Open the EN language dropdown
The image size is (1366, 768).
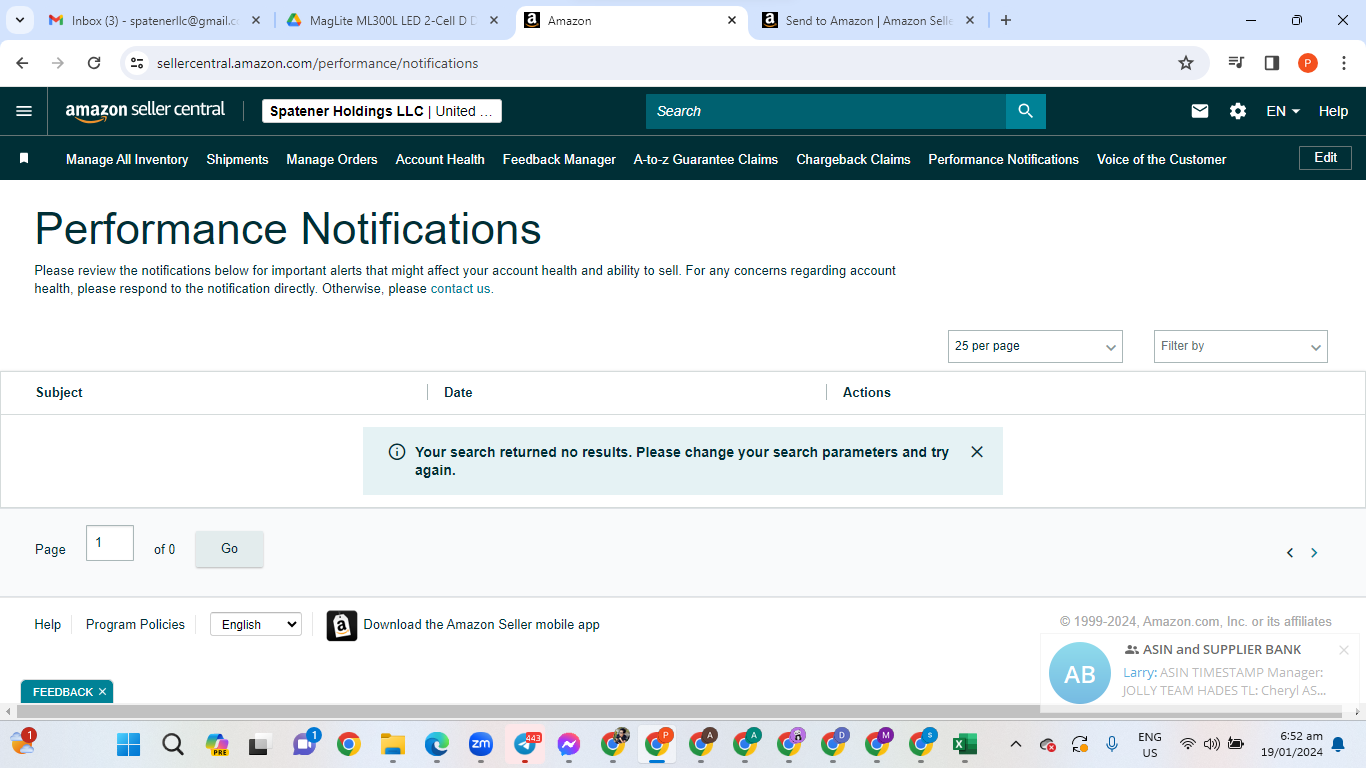tap(1283, 111)
